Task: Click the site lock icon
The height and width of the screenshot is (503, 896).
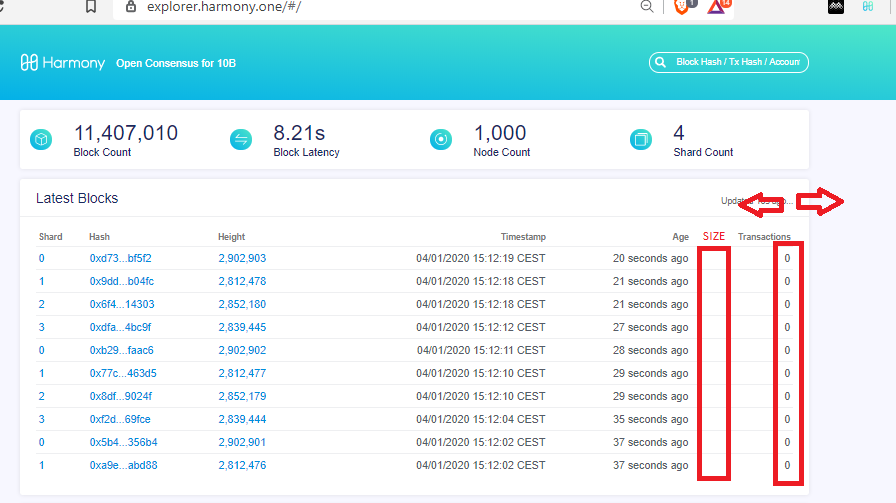Action: click(131, 7)
